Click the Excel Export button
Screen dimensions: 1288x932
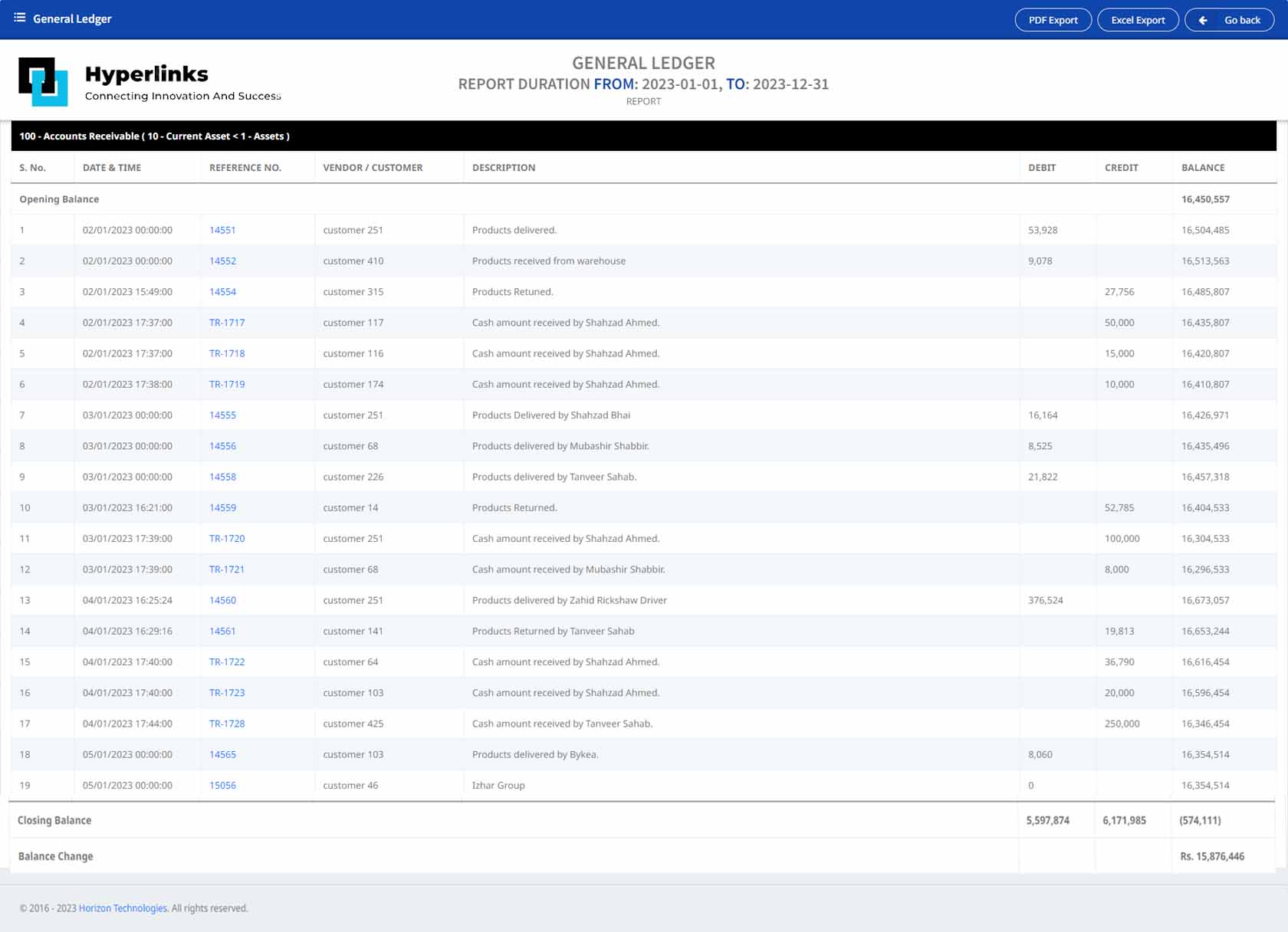point(1138,20)
